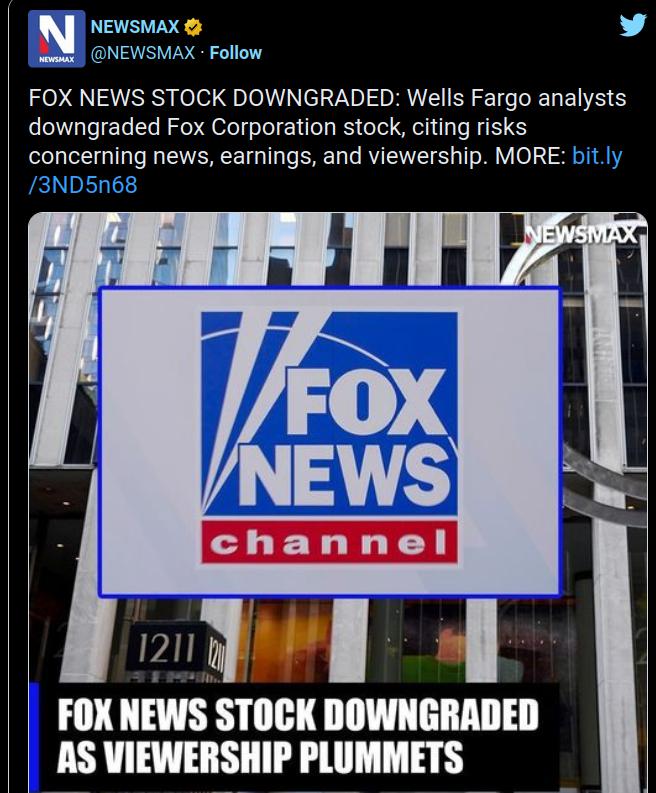The height and width of the screenshot is (793, 656).
Task: Open the @NEWSMAX handle link
Action: (143, 53)
